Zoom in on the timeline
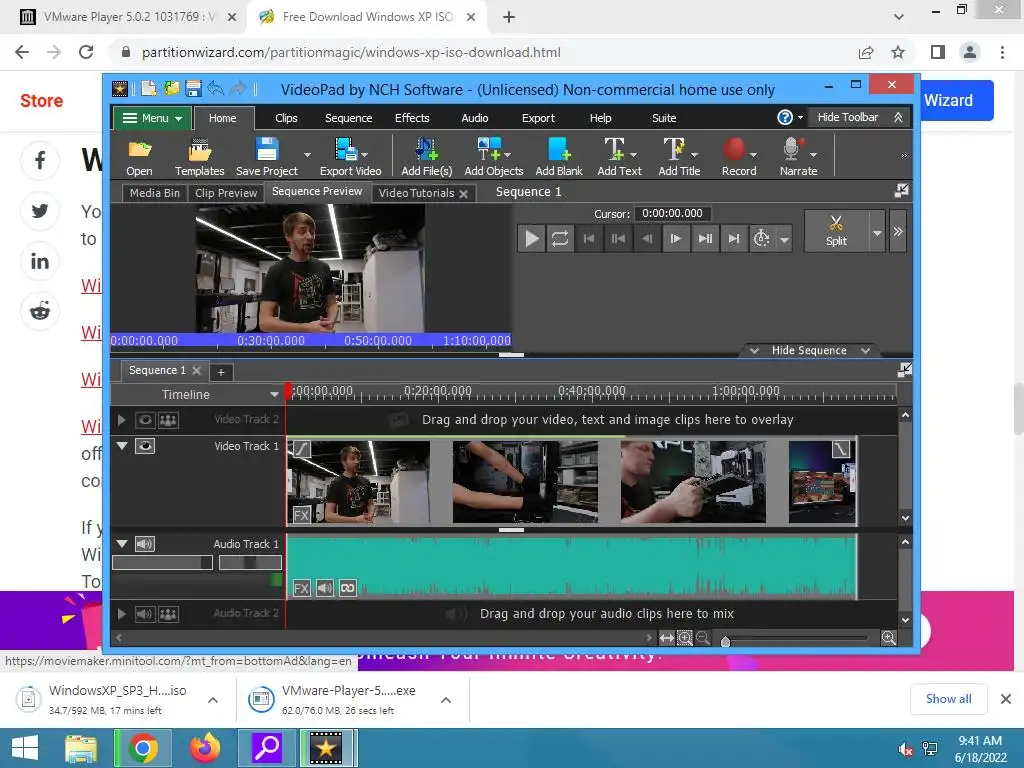The image size is (1024, 768). 888,637
